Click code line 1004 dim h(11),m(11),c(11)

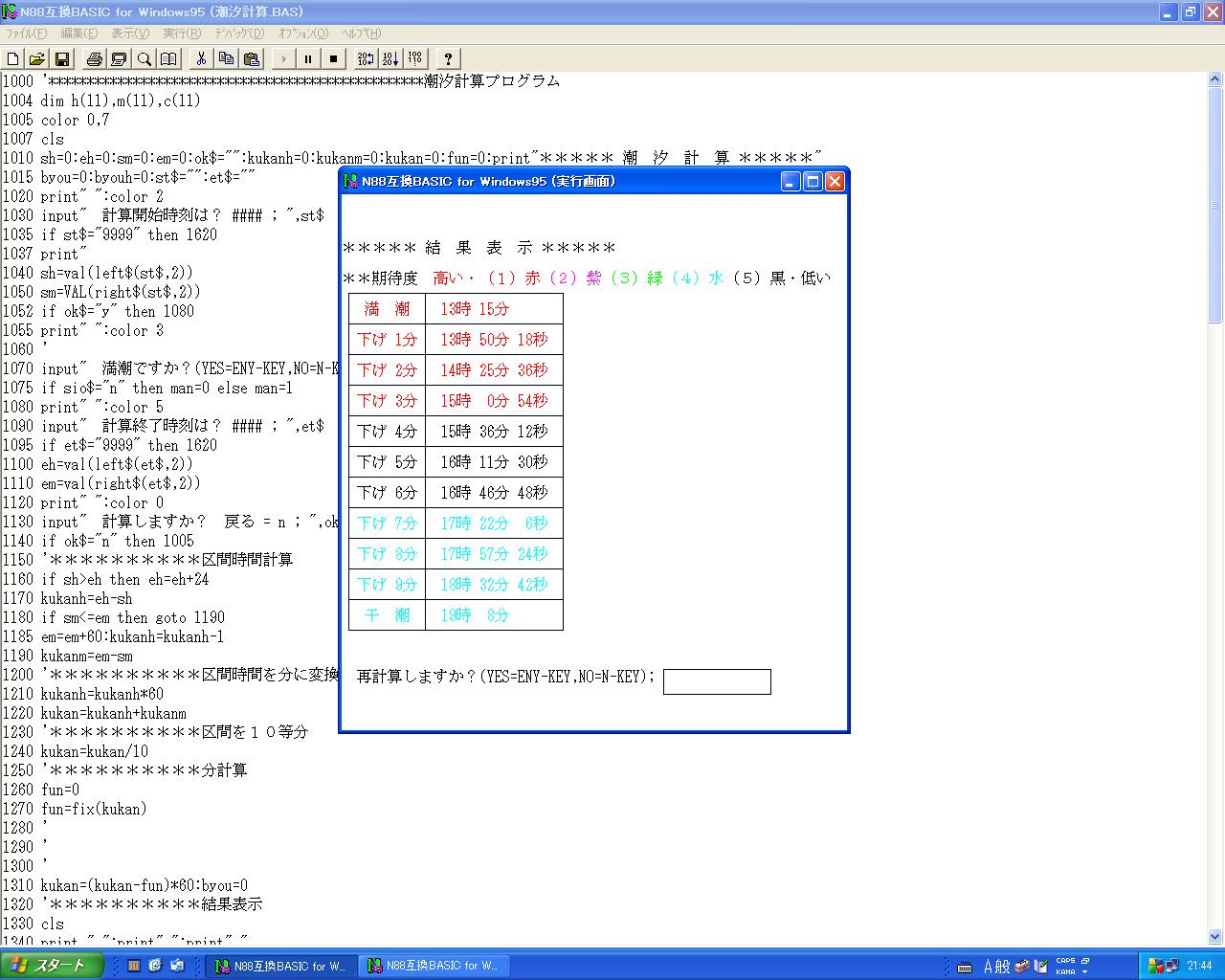[101, 100]
